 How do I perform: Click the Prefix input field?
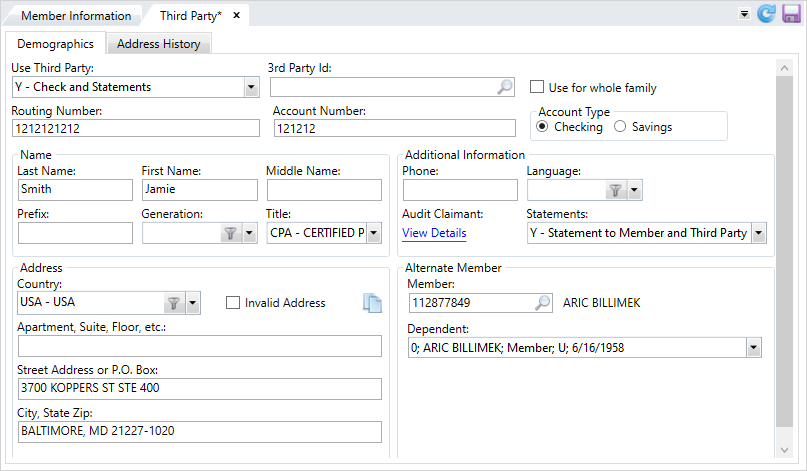coord(75,233)
